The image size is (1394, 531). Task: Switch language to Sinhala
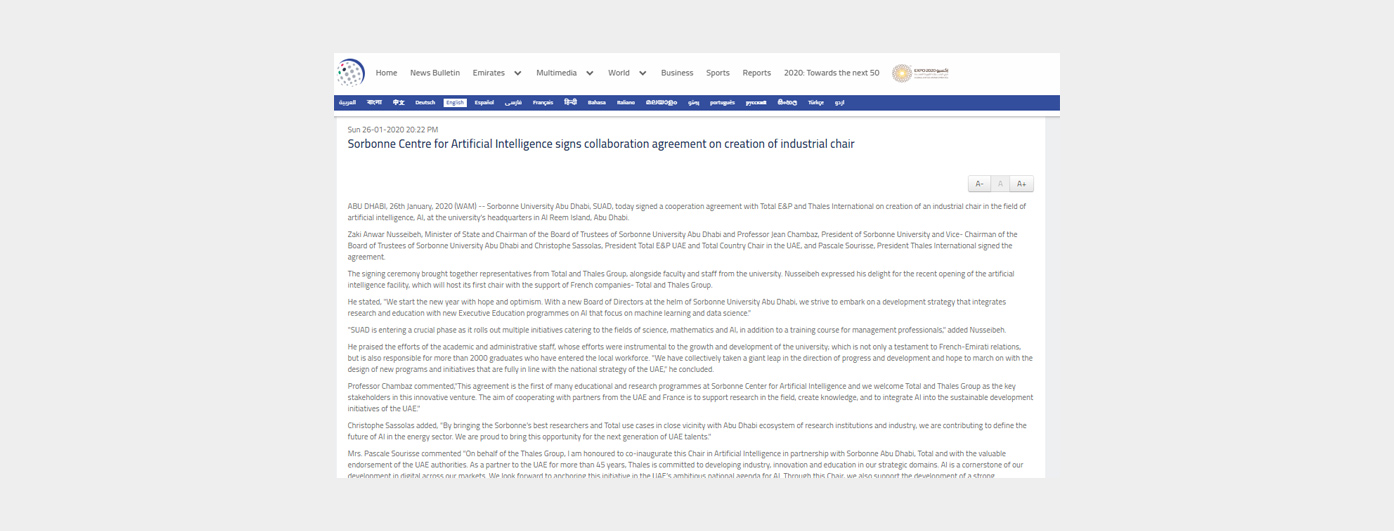pos(789,102)
